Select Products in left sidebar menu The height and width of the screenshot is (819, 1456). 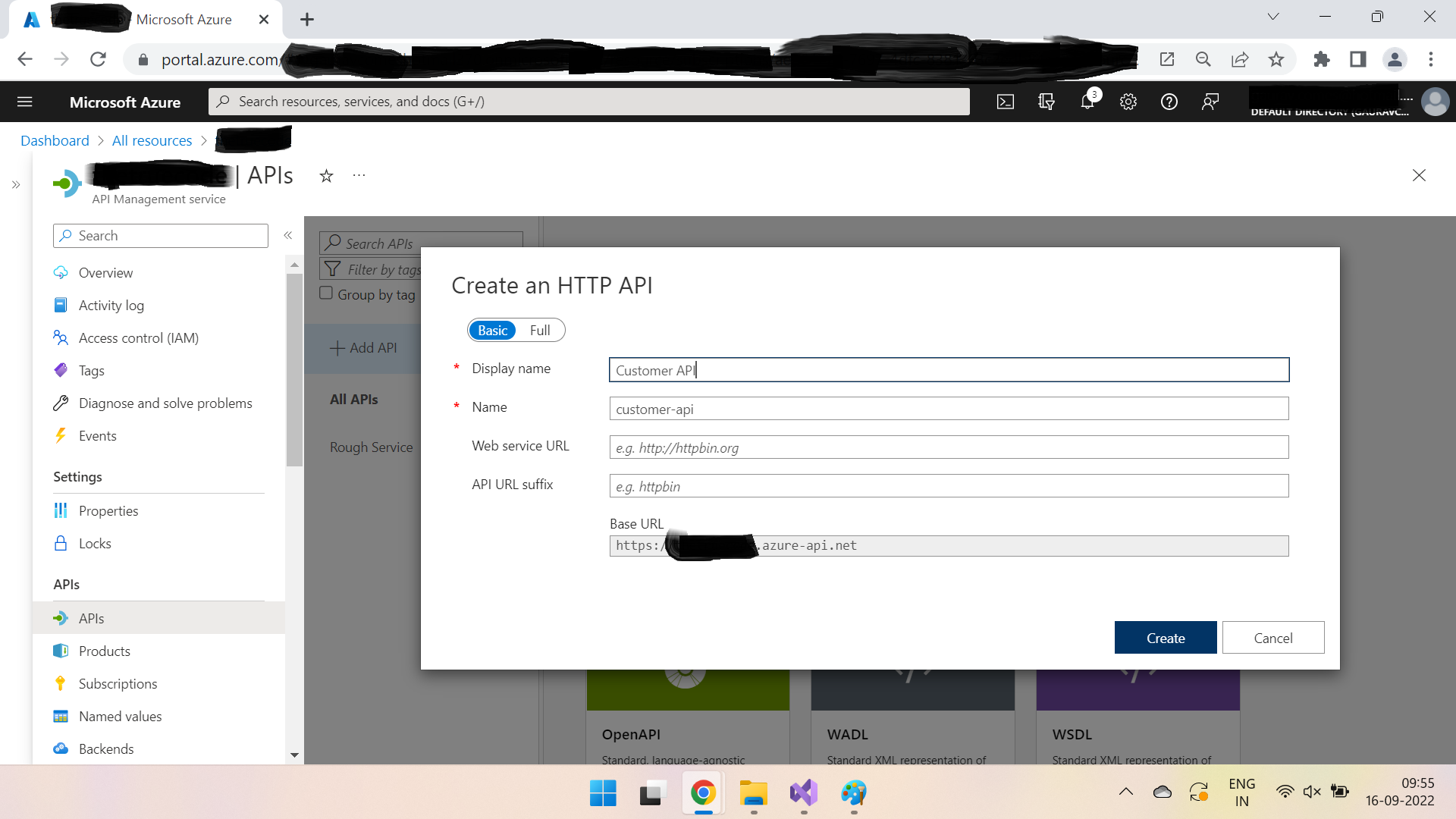(x=104, y=650)
